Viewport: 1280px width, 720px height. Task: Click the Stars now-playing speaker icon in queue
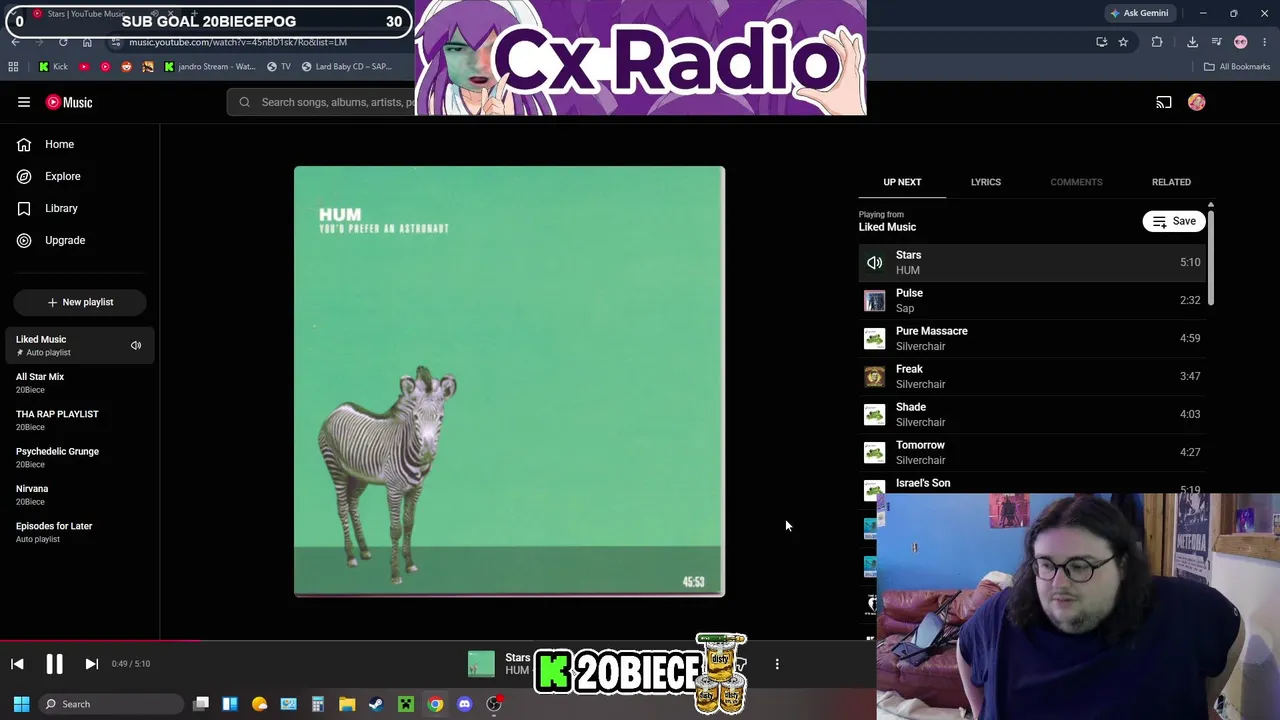point(875,262)
